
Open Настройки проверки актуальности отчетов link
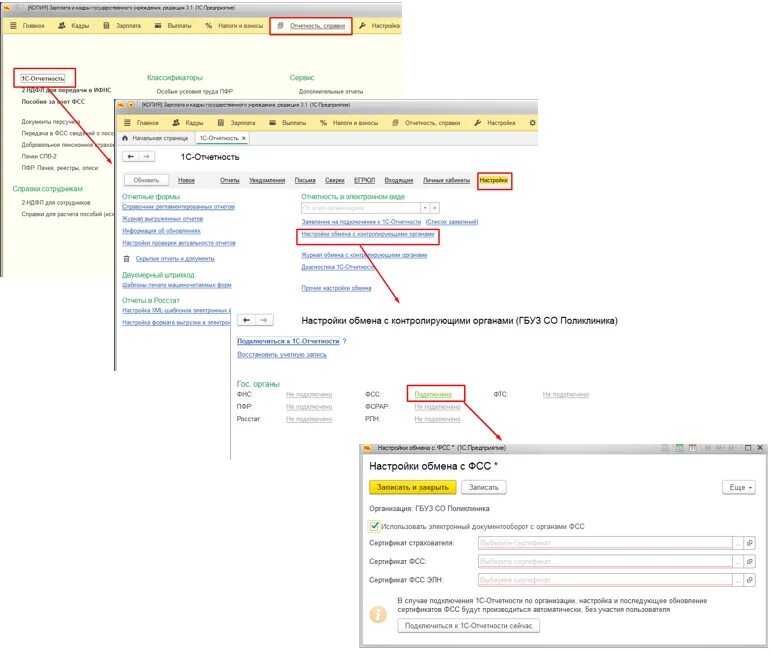pyautogui.click(x=179, y=243)
